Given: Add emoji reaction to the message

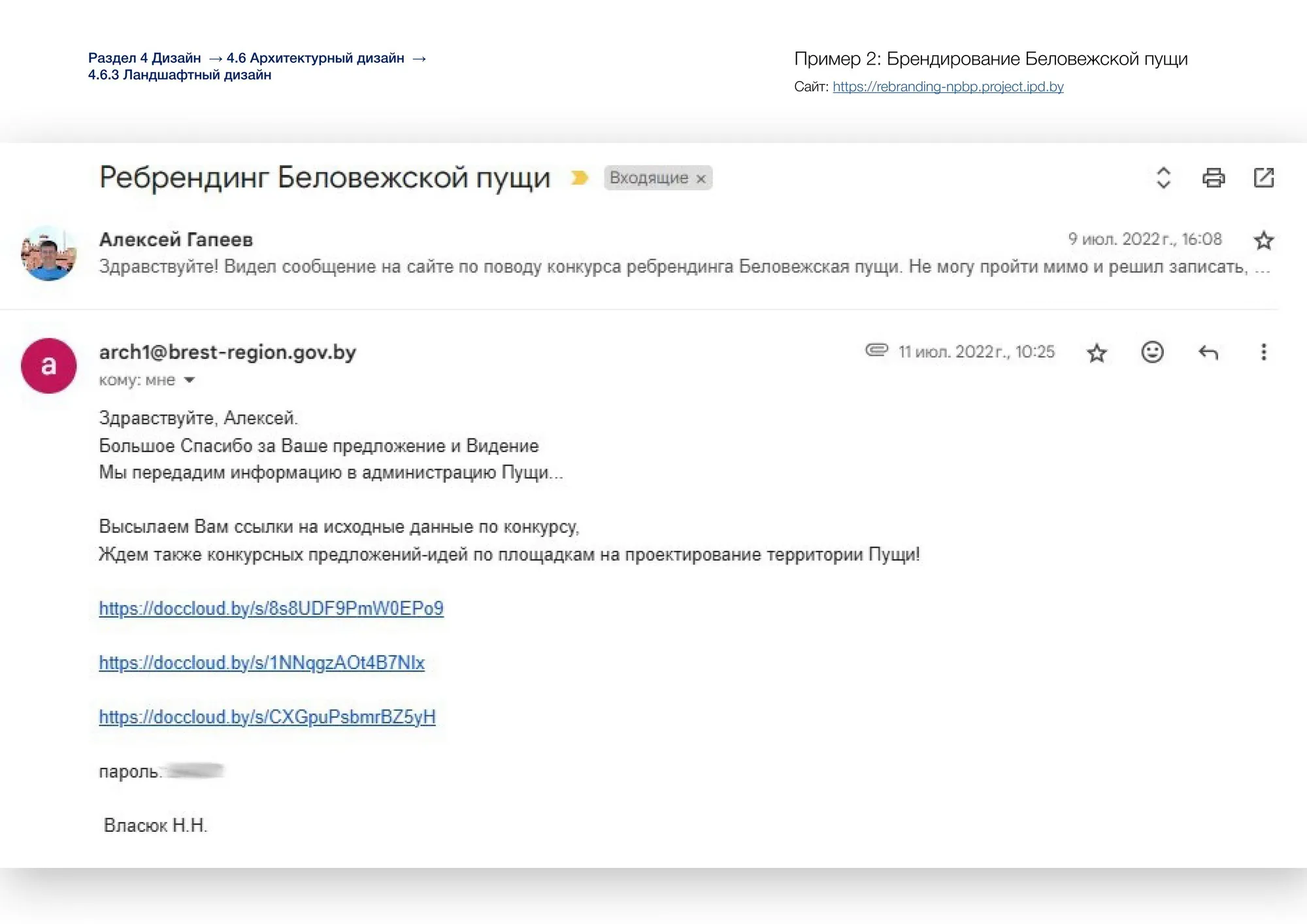Looking at the screenshot, I should pyautogui.click(x=1152, y=352).
